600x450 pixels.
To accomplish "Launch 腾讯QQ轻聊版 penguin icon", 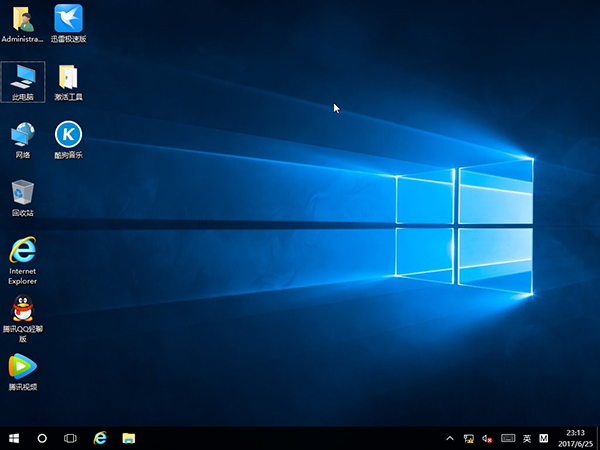I will point(22,310).
